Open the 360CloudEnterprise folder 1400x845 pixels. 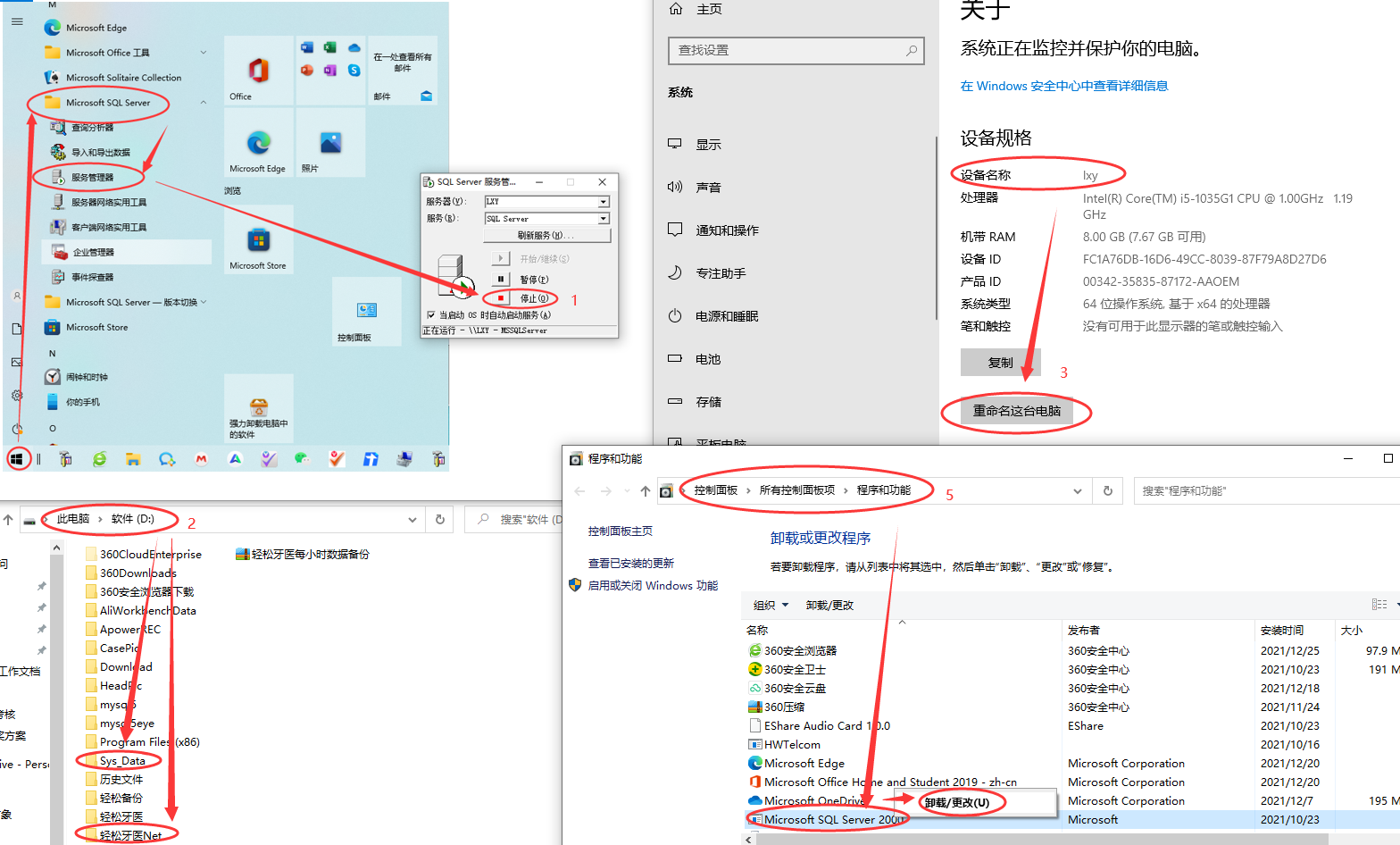point(151,555)
